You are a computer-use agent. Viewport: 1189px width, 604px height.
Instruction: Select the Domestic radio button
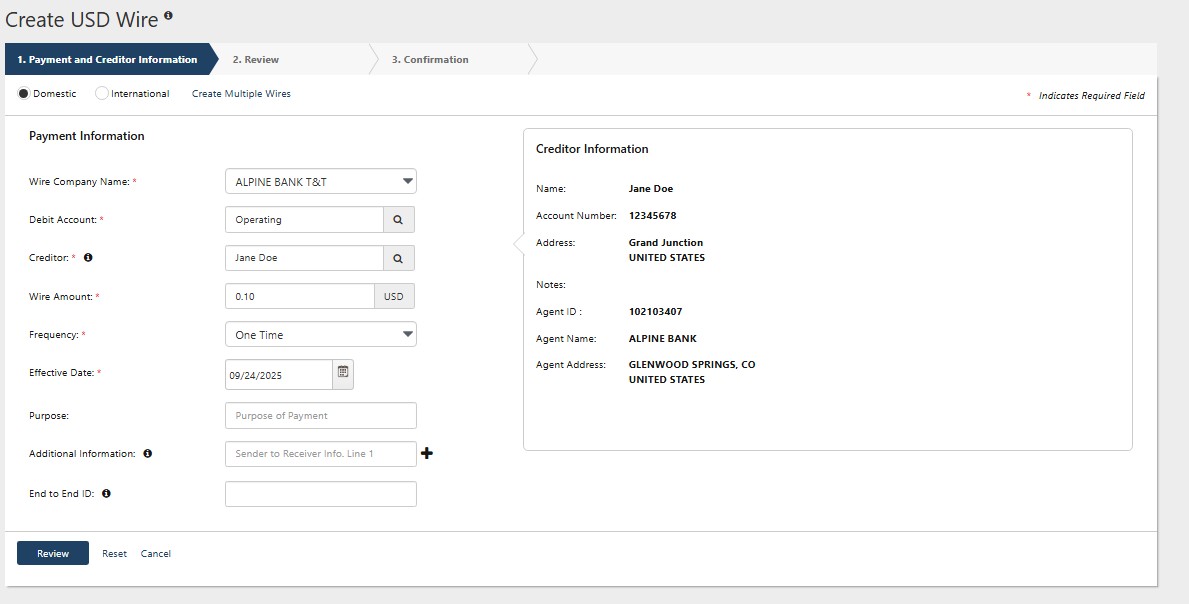24,94
